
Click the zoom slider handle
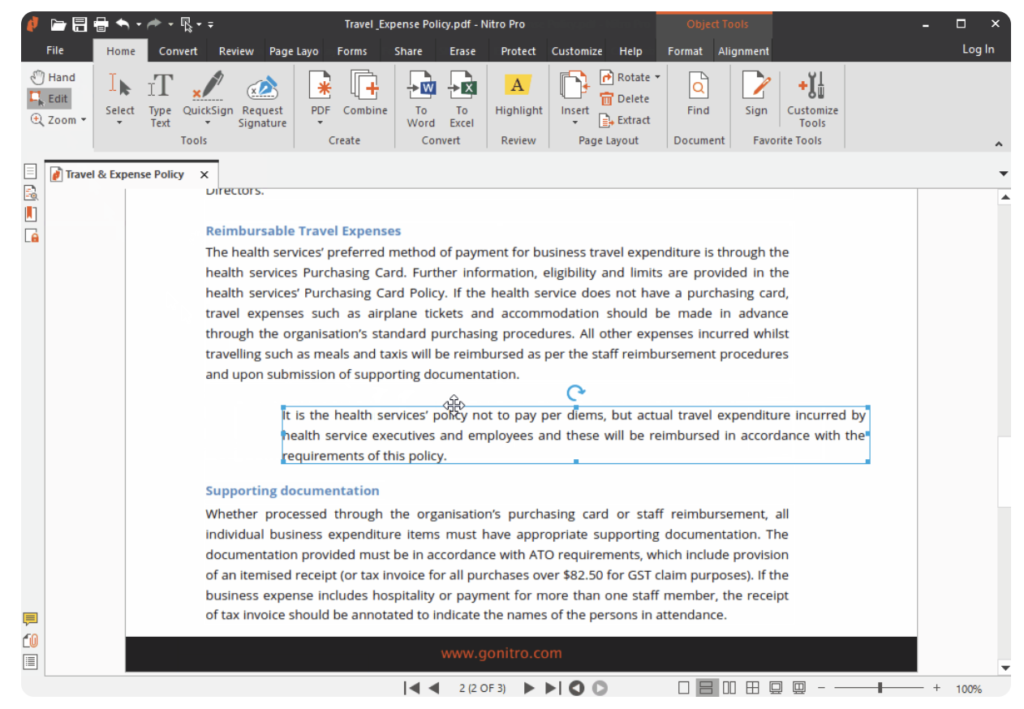880,687
